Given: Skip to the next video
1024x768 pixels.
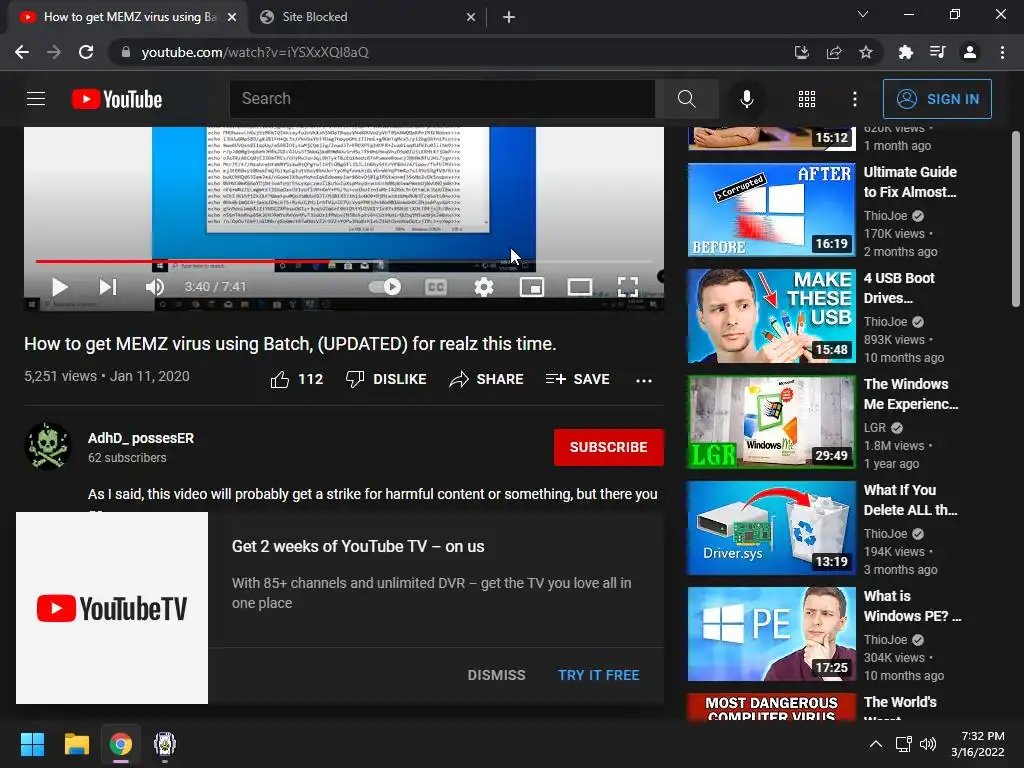Looking at the screenshot, I should (x=108, y=287).
